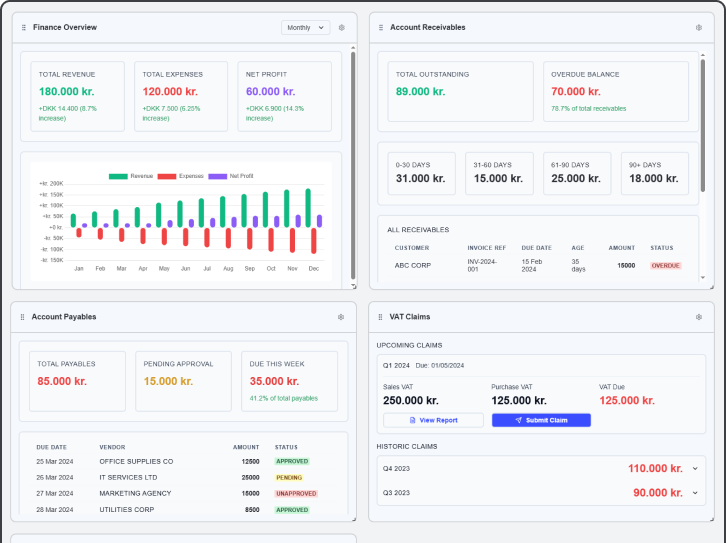Open VAT Claims settings gear

699,317
